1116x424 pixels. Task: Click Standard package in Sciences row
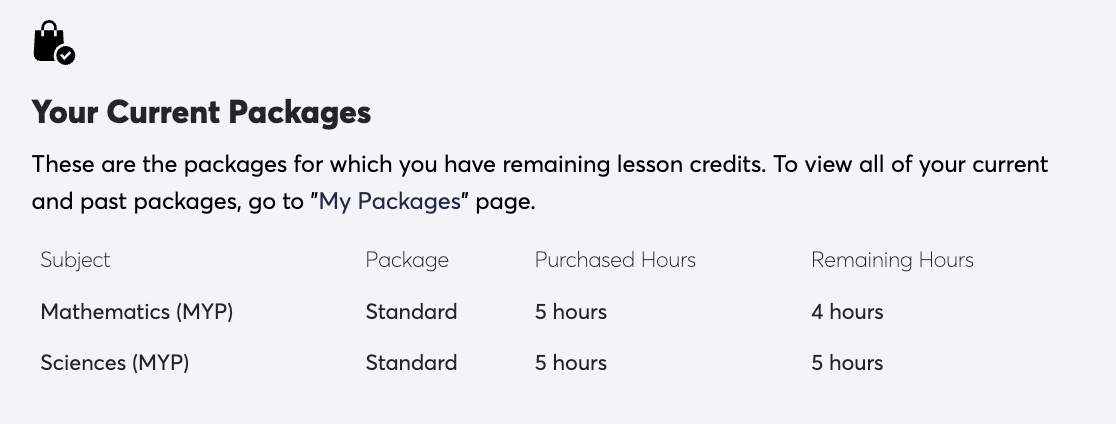click(x=411, y=363)
